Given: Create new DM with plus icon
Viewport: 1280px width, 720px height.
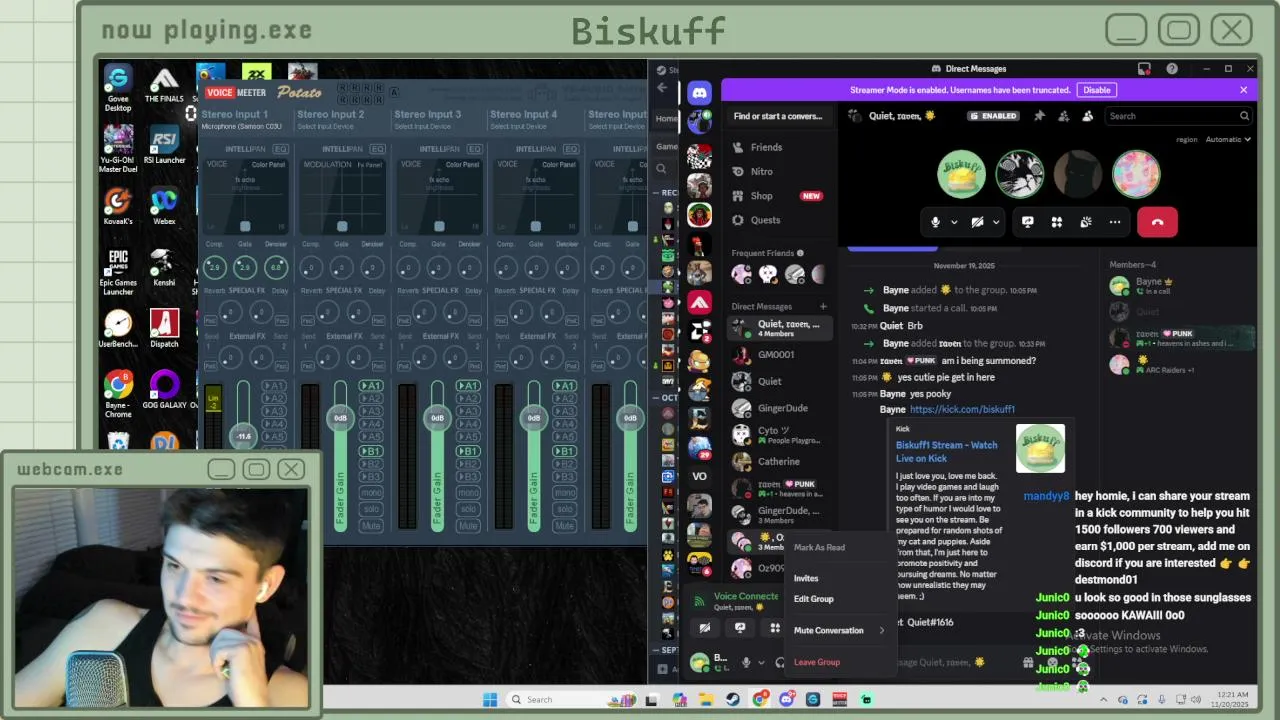Looking at the screenshot, I should 823,307.
